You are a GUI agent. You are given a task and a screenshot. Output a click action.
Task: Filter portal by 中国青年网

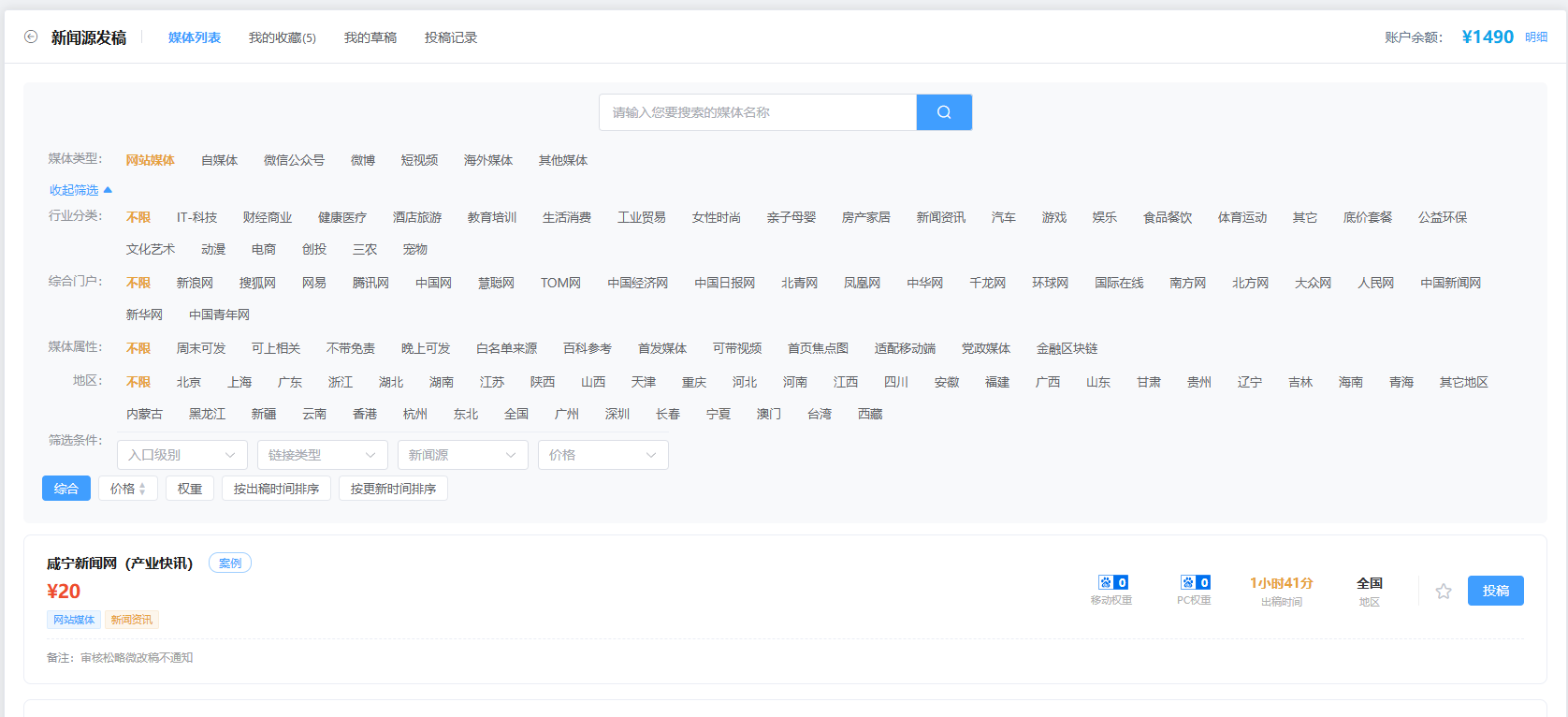(220, 315)
